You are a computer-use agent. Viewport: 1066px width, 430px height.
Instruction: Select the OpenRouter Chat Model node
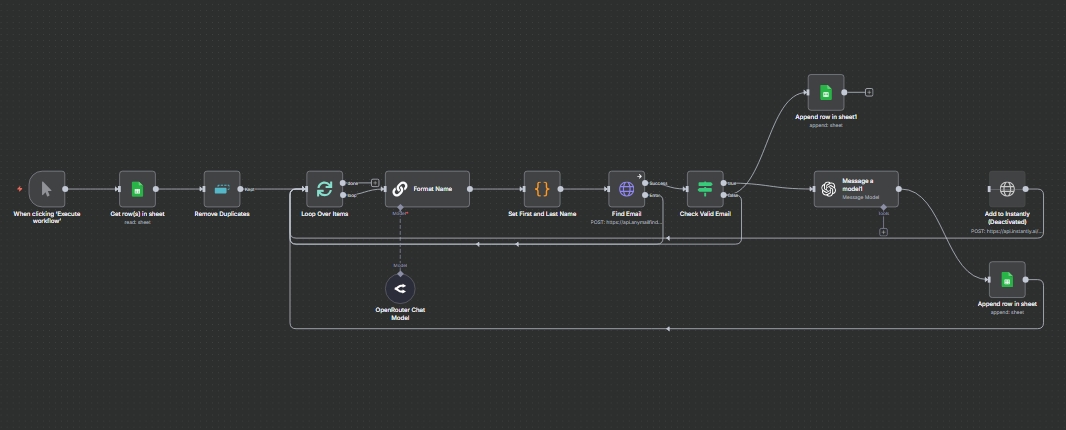[x=400, y=288]
